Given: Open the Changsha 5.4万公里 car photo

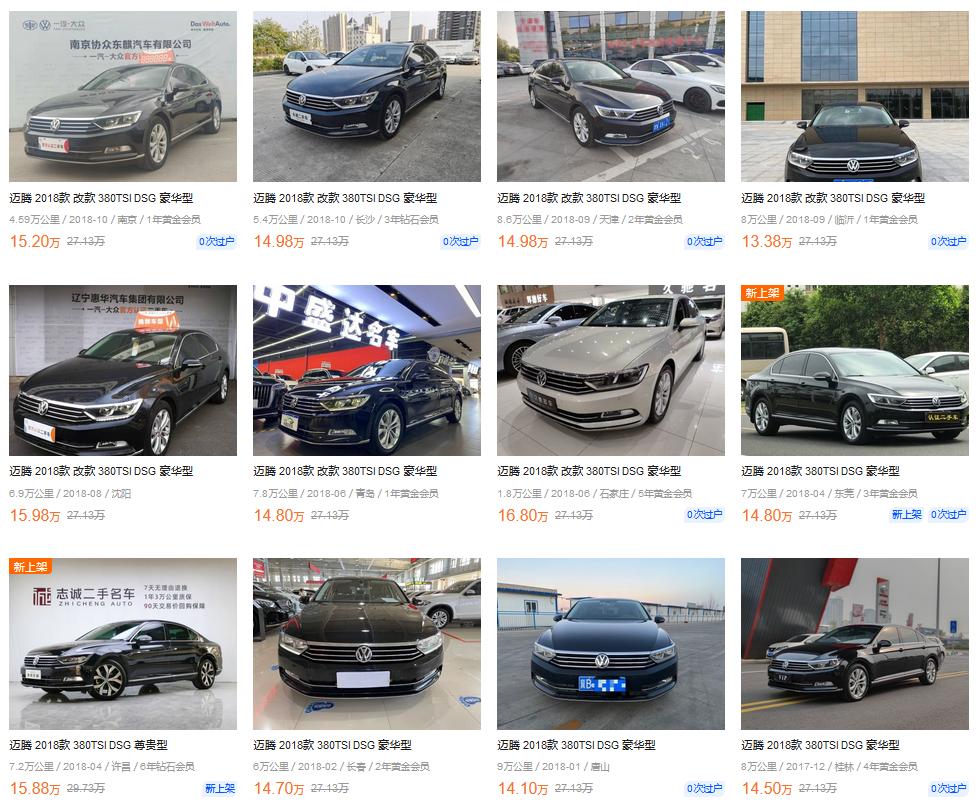Looking at the screenshot, I should click(x=367, y=96).
